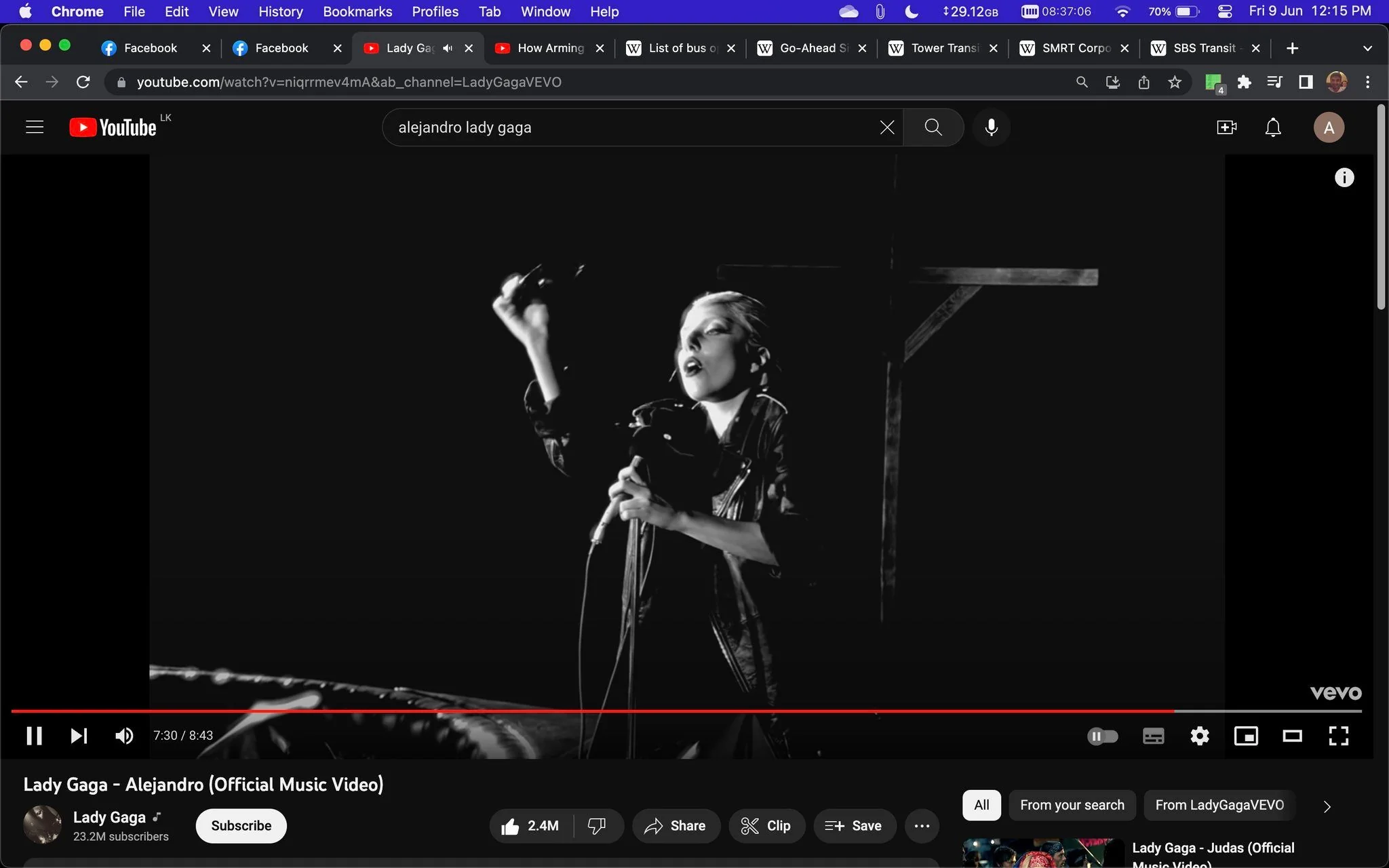Switch to first Facebook tab
Image resolution: width=1389 pixels, height=868 pixels.
(x=150, y=48)
